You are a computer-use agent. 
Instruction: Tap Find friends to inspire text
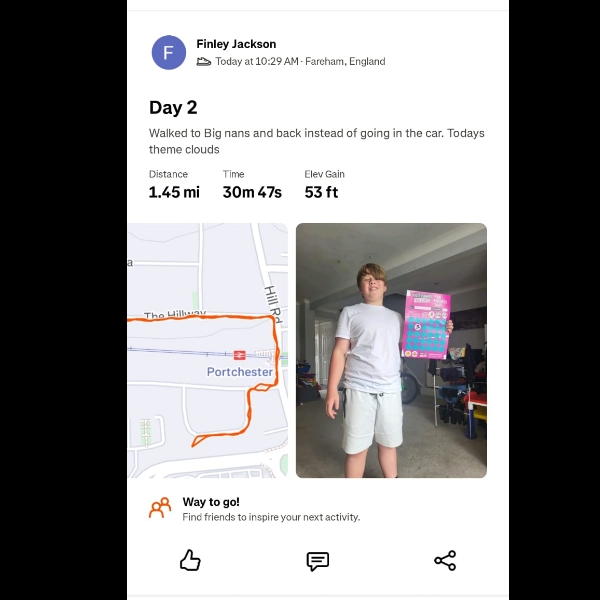[271, 517]
